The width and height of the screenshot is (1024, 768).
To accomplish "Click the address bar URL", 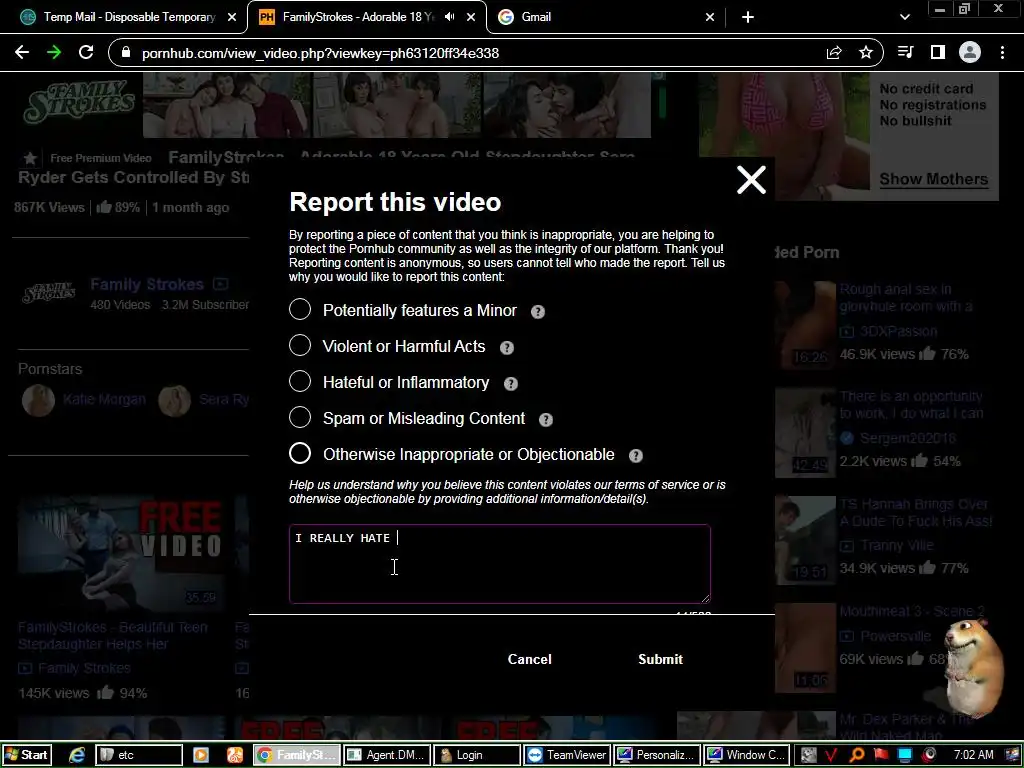I will tap(320, 53).
